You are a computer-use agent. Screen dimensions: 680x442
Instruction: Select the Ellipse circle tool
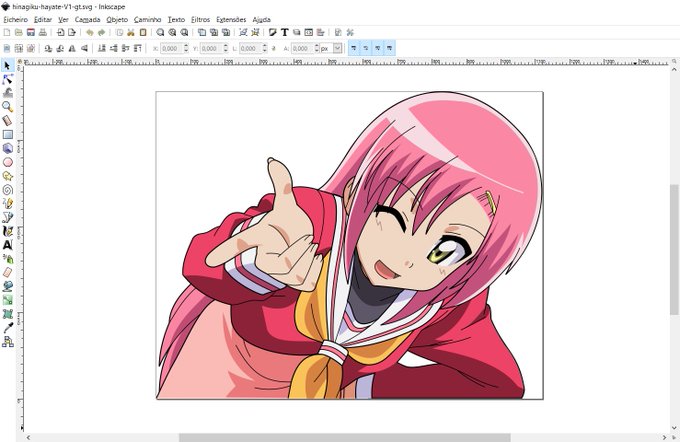click(x=7, y=162)
